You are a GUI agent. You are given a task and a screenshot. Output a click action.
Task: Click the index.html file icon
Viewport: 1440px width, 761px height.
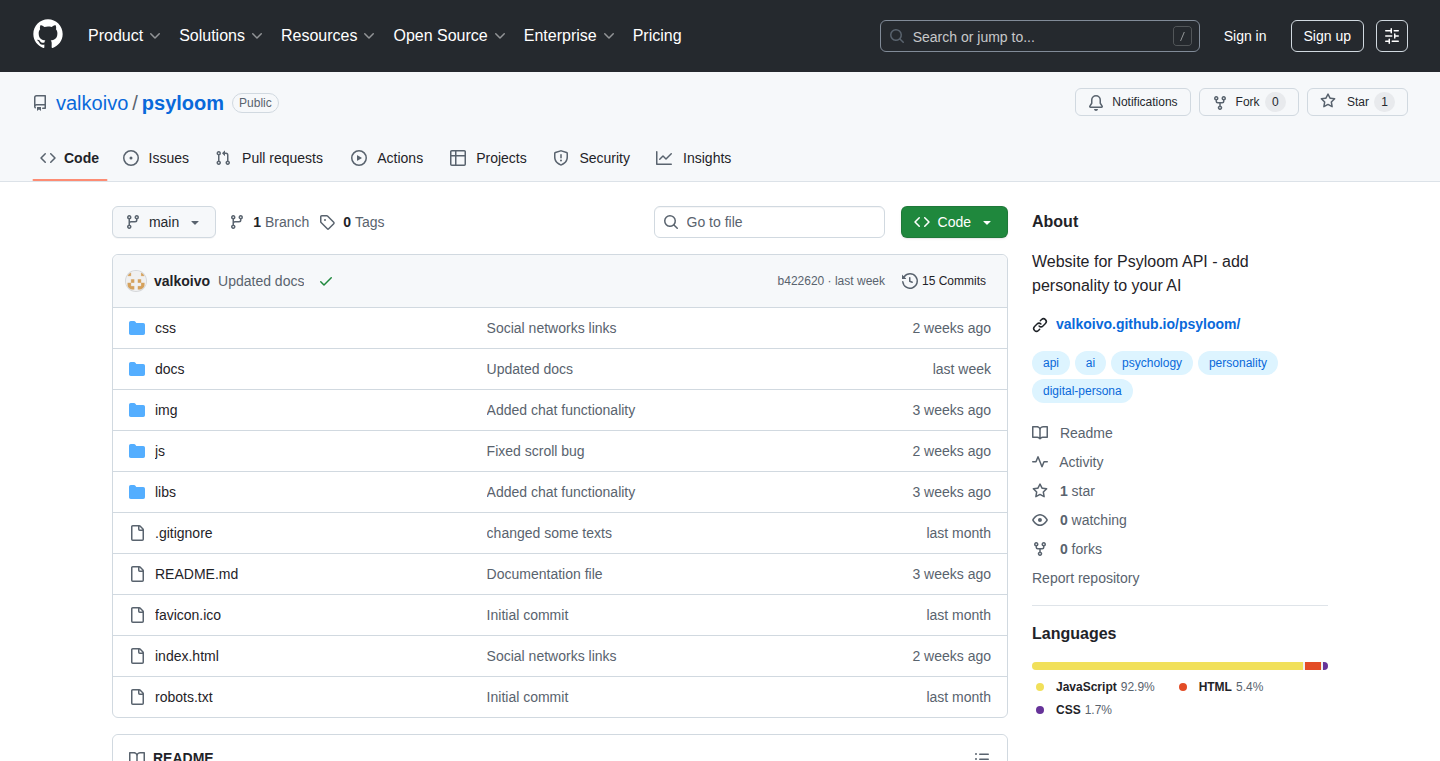[137, 656]
